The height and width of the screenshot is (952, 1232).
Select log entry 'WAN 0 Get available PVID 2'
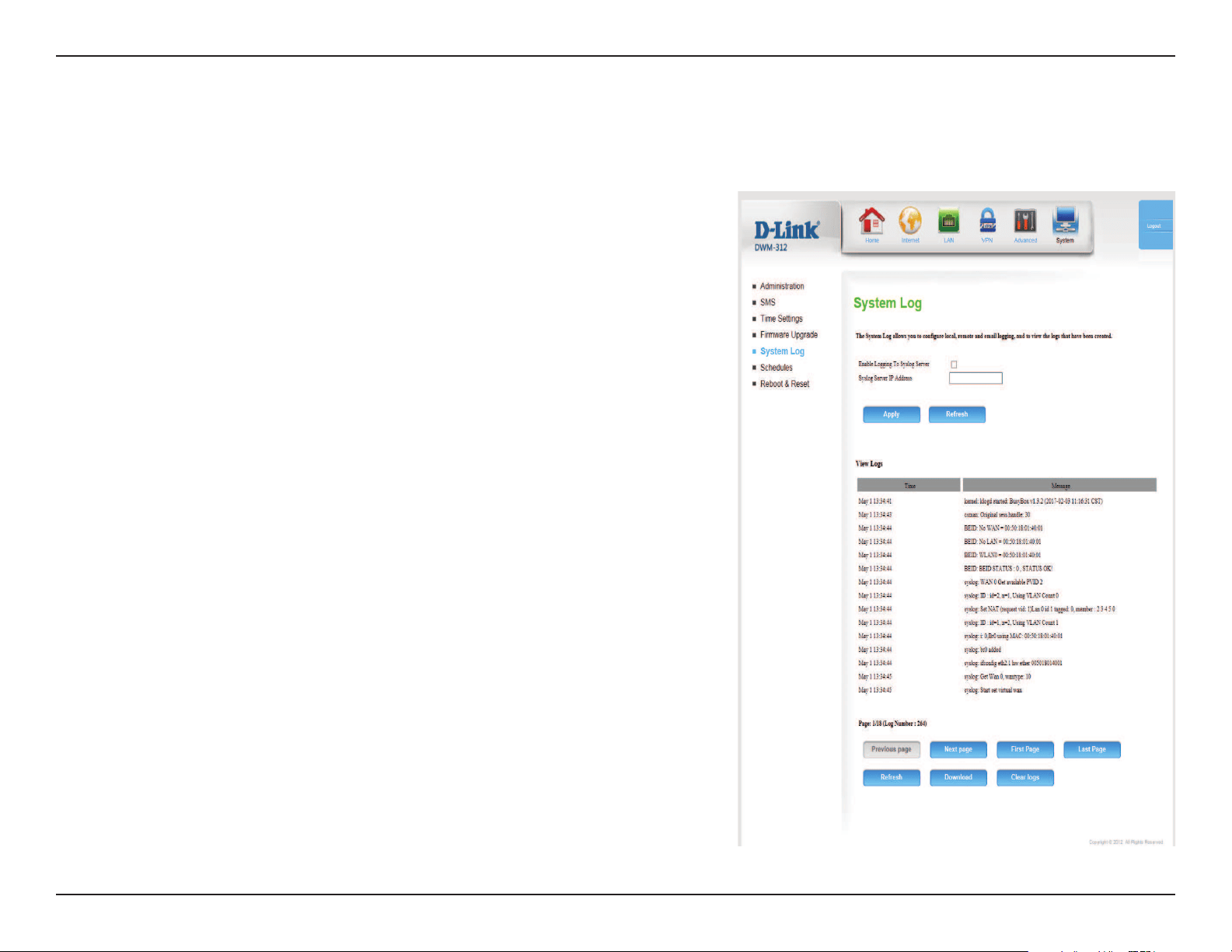[1003, 582]
